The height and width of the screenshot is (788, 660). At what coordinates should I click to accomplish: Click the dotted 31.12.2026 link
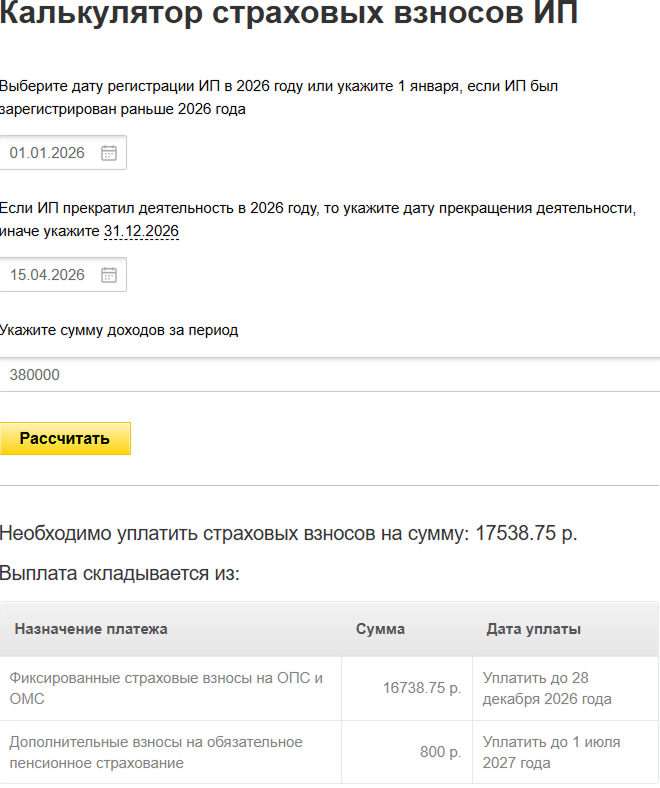click(141, 231)
